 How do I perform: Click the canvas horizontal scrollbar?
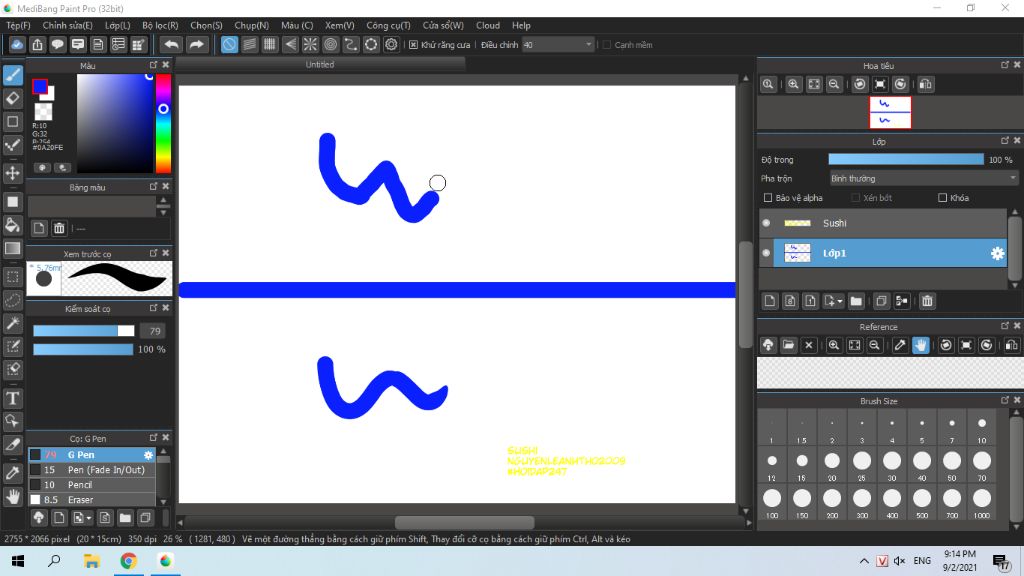pyautogui.click(x=464, y=522)
